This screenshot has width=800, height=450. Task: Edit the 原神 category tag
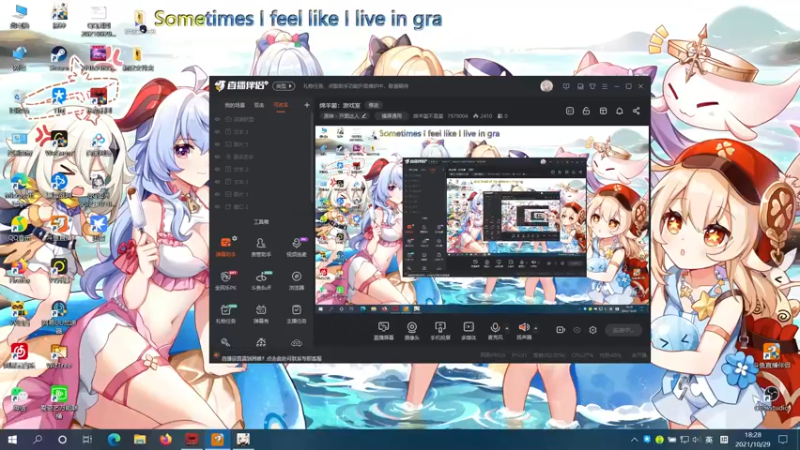click(x=345, y=116)
